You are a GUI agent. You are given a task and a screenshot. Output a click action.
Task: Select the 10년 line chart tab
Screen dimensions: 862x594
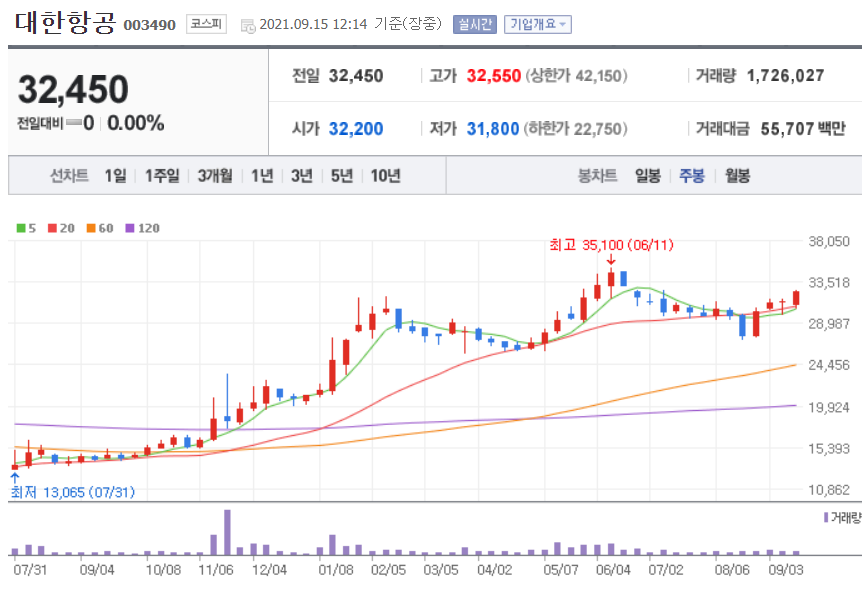pos(385,175)
